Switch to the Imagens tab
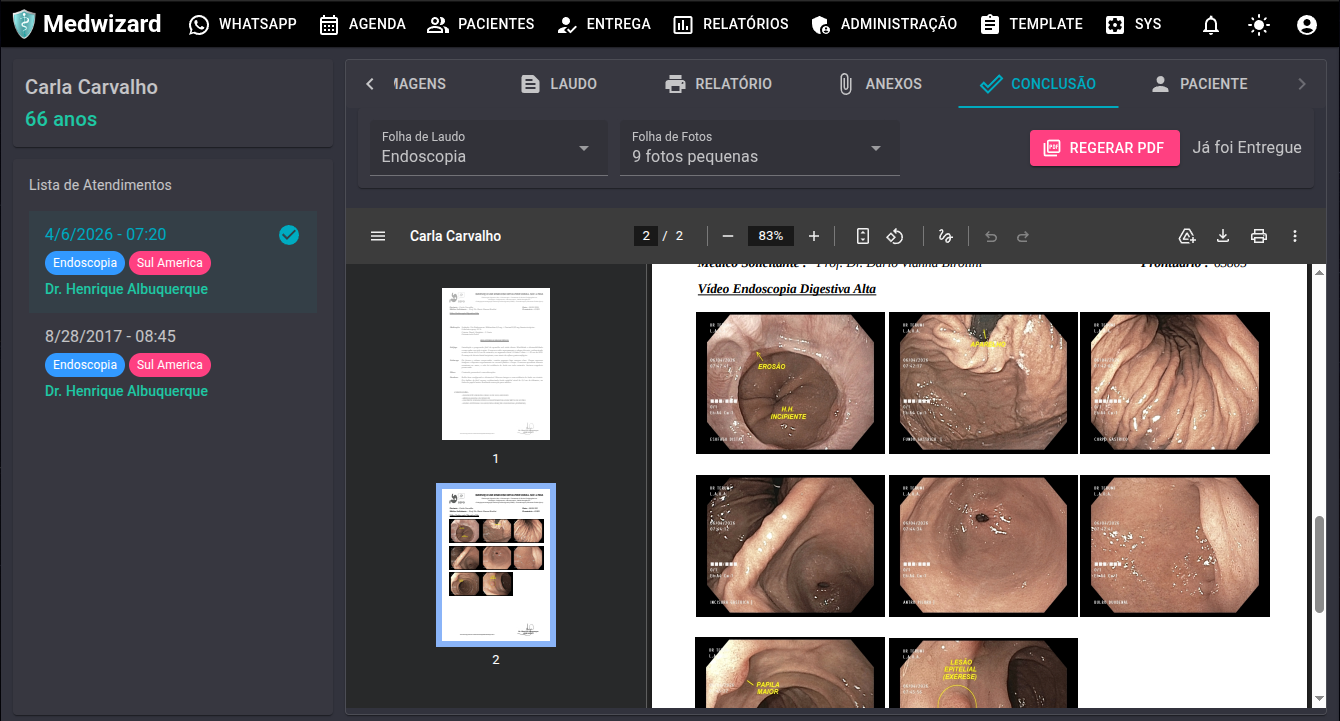Screen dimensions: 1340x721 419,84
